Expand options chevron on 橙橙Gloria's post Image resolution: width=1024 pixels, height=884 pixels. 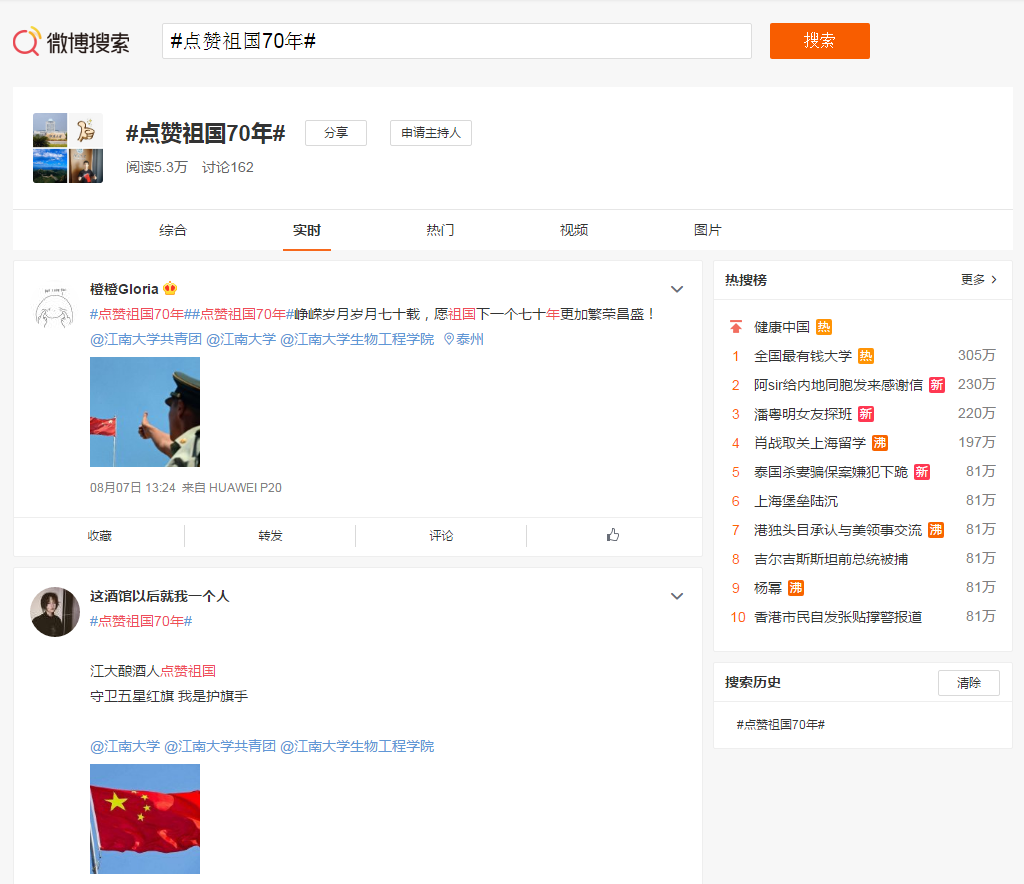click(x=677, y=289)
